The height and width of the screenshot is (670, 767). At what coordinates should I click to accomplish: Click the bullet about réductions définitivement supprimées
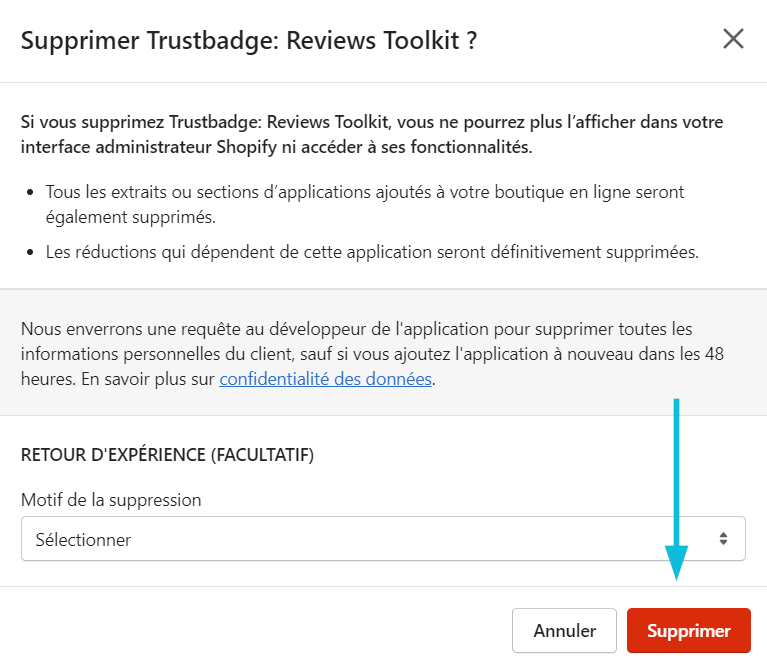(372, 252)
